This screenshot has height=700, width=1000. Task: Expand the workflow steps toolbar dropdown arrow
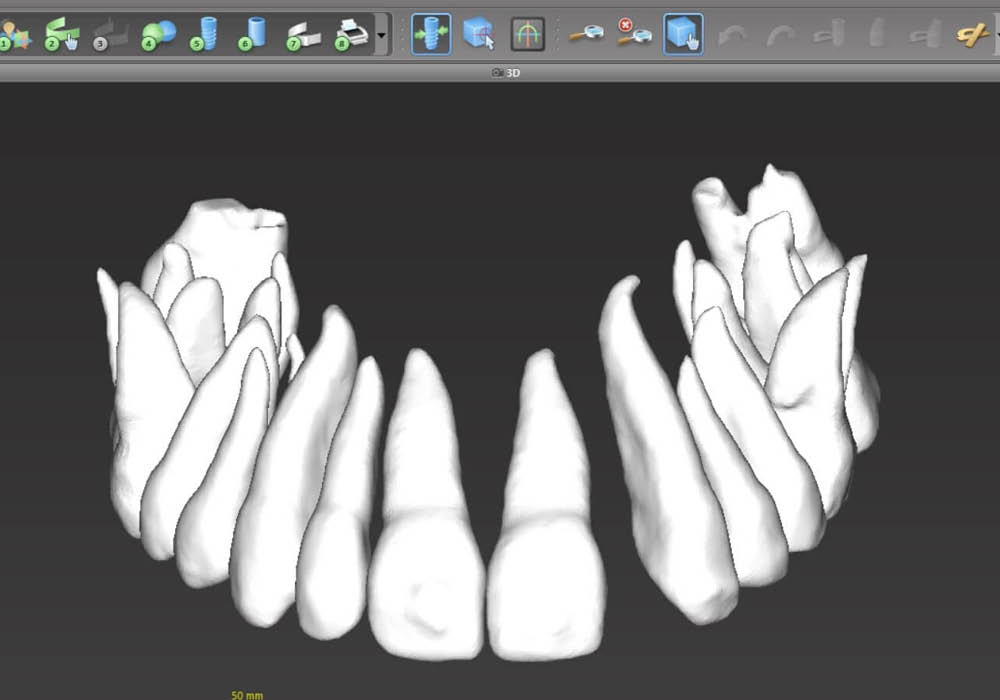(381, 35)
